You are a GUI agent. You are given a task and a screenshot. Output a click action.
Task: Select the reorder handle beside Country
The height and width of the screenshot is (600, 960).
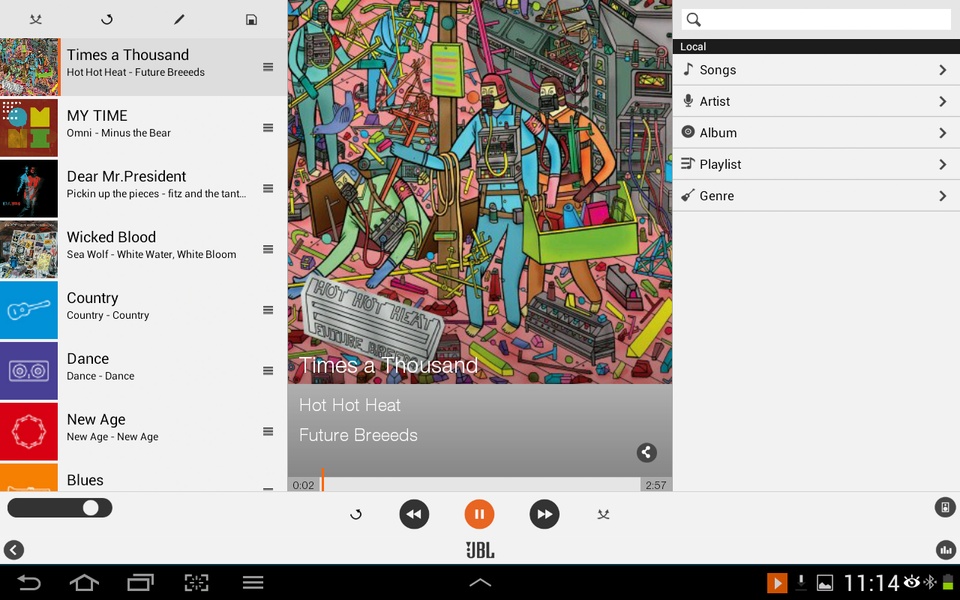click(x=268, y=310)
